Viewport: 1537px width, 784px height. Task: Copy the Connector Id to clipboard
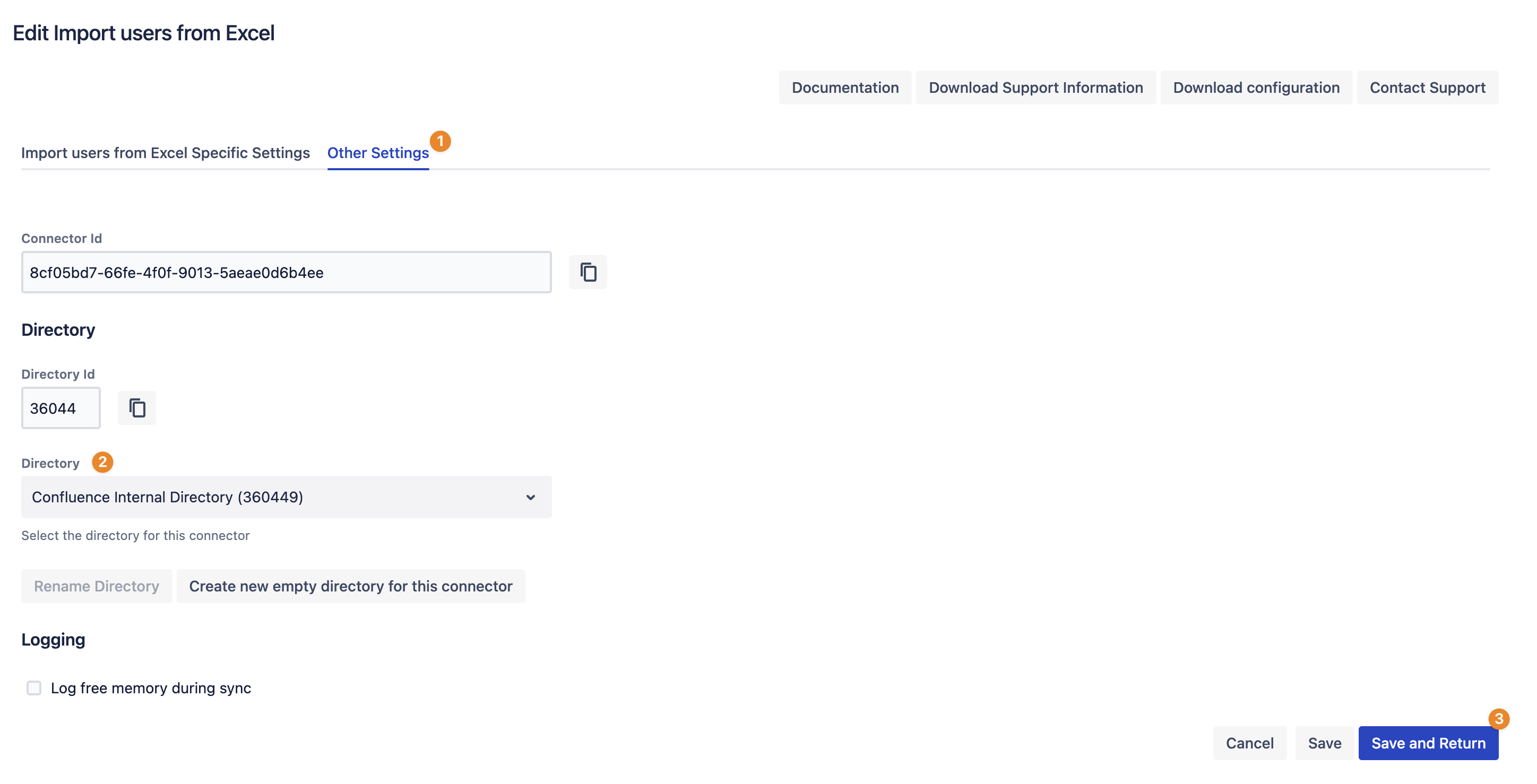(x=588, y=273)
